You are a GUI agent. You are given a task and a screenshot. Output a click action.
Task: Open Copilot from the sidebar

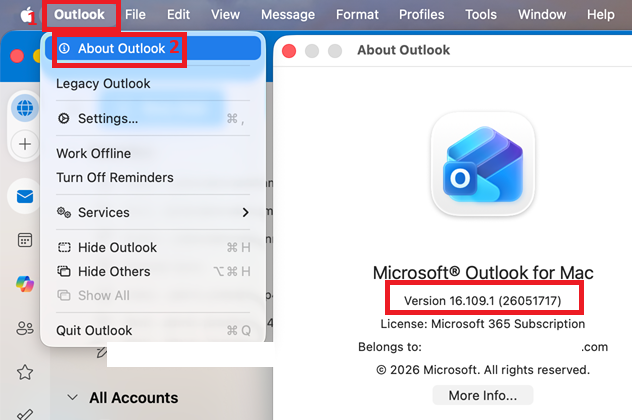point(25,284)
